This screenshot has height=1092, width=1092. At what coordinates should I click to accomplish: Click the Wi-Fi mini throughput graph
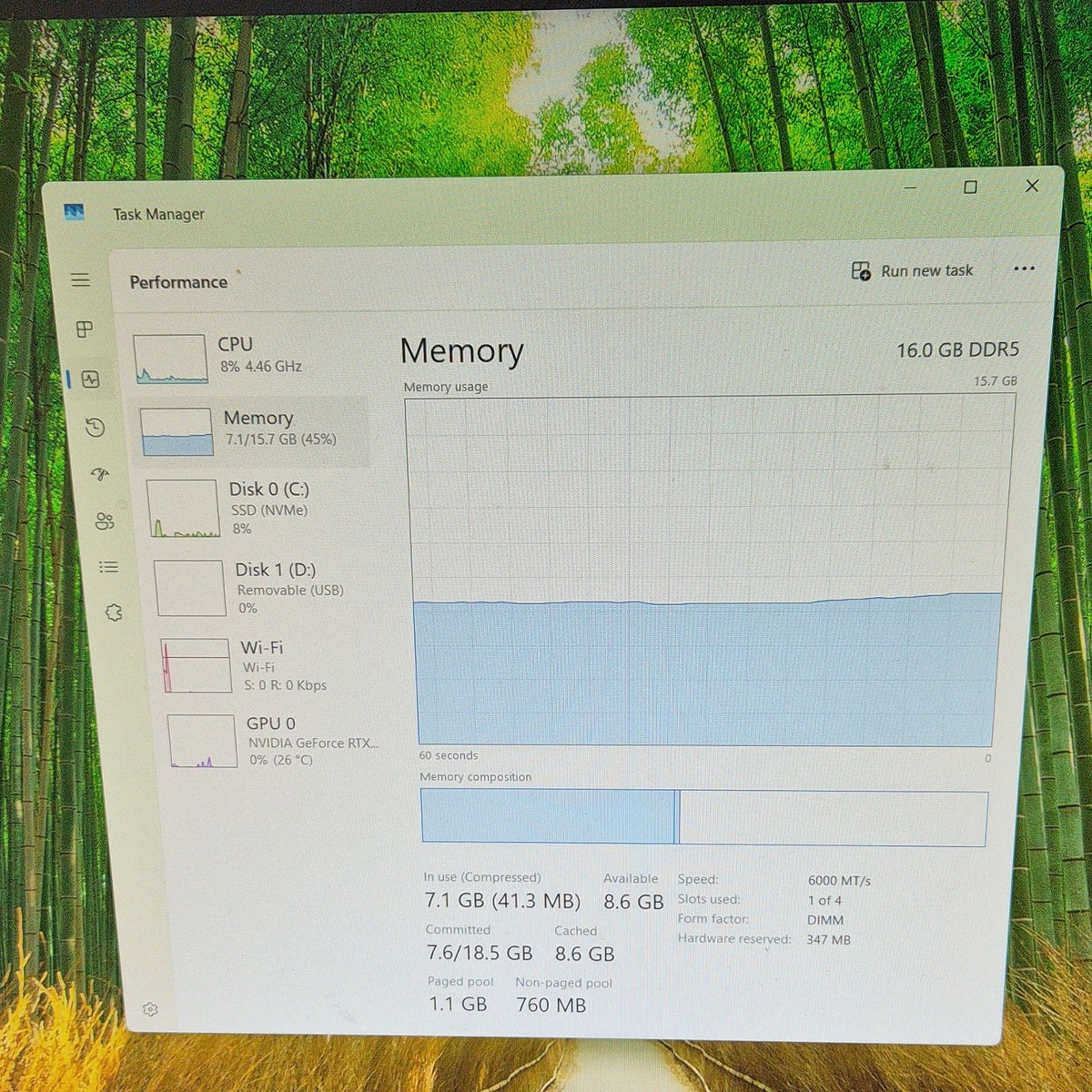pyautogui.click(x=196, y=665)
